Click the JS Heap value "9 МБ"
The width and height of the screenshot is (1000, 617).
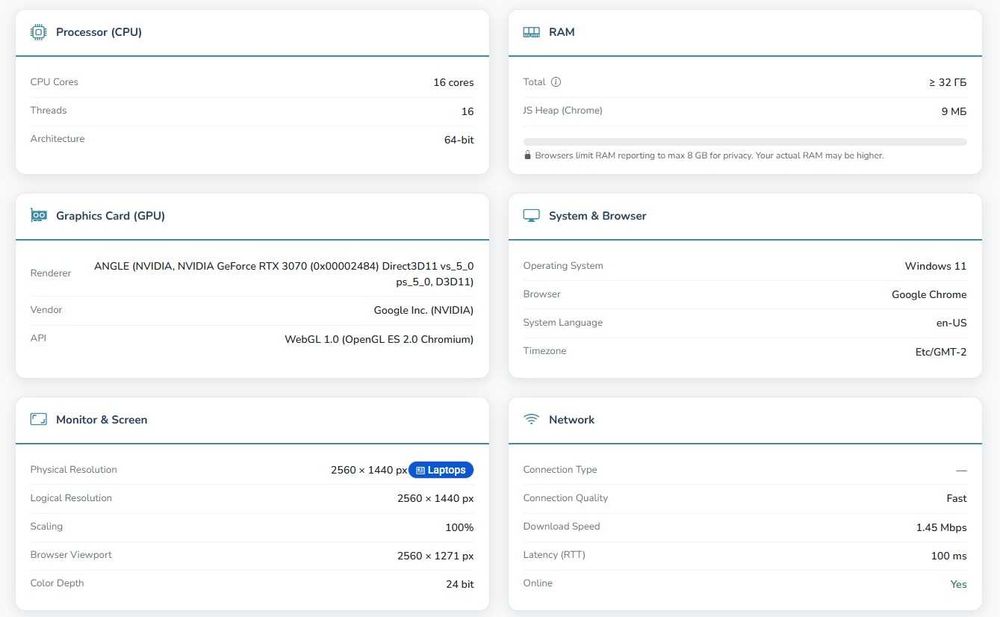tap(954, 111)
